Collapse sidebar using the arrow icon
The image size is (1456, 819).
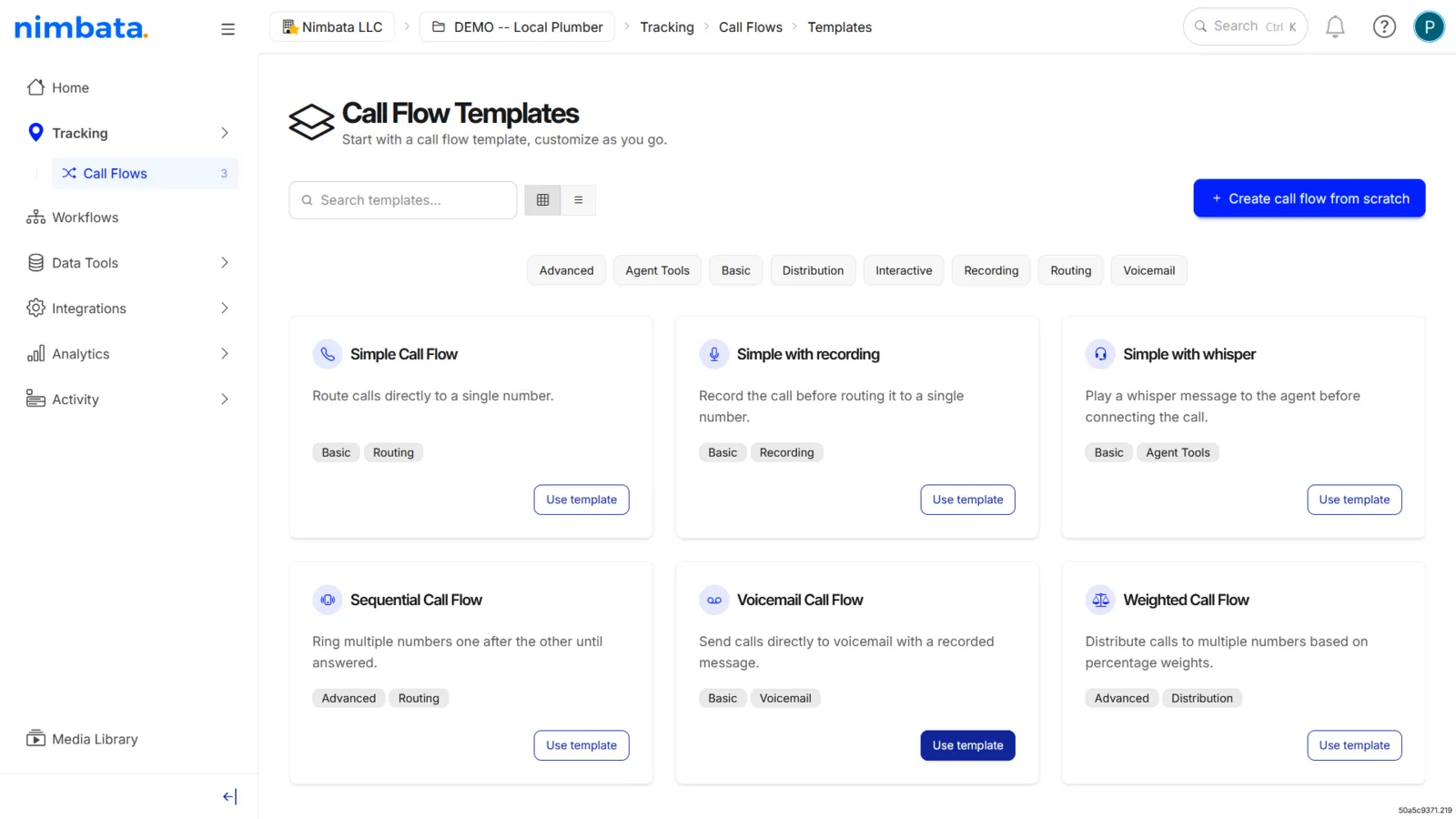point(229,796)
